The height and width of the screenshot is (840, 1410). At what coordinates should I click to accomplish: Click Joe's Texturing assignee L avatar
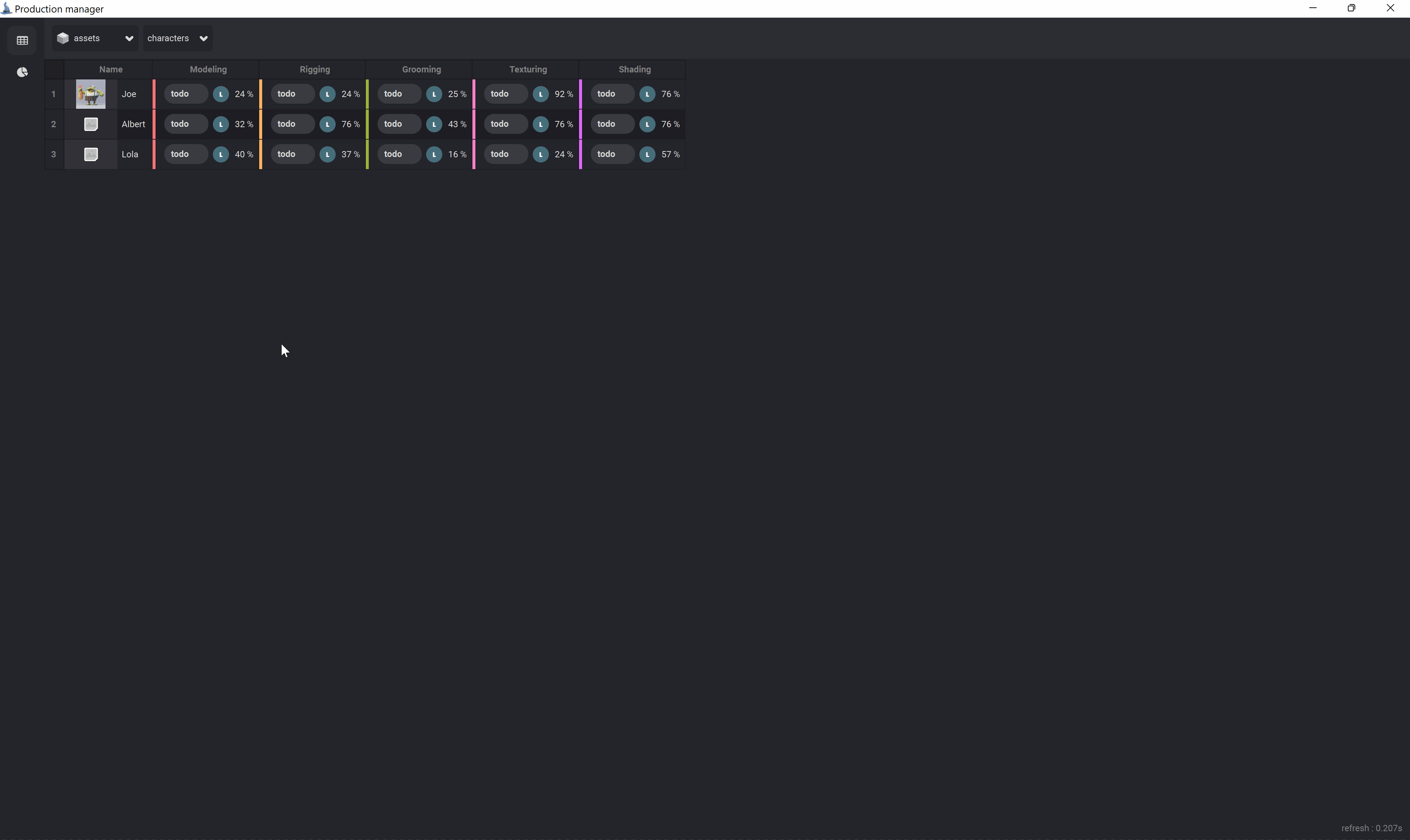click(x=540, y=94)
